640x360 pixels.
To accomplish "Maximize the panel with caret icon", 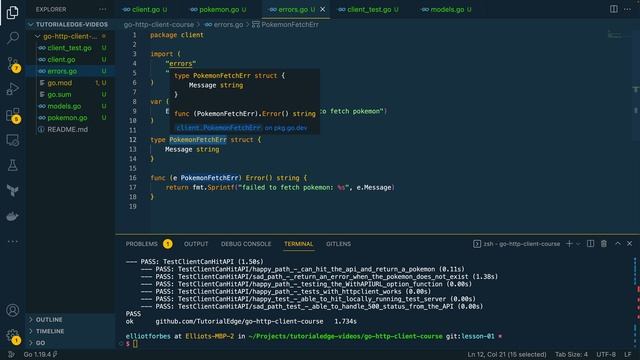I will (618, 244).
